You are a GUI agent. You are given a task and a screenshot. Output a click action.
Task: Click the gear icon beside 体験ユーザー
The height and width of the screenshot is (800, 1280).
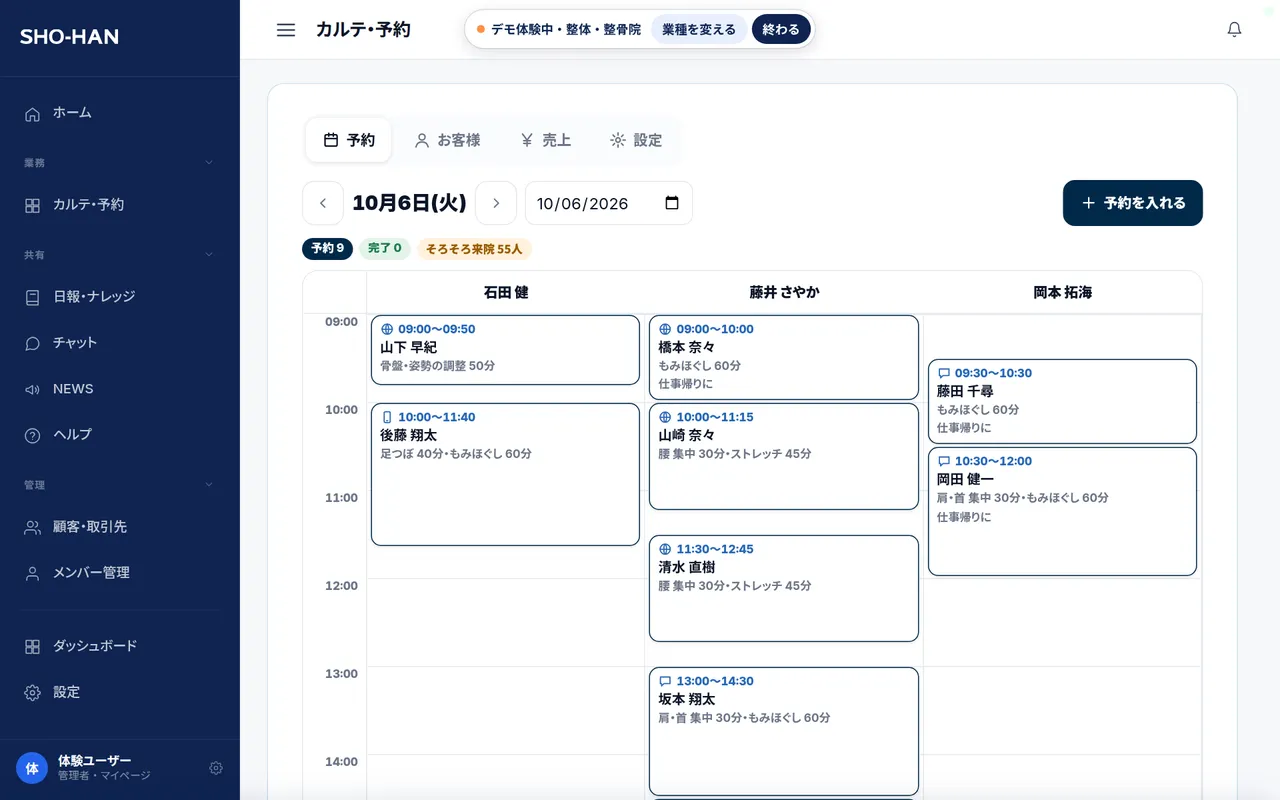[216, 768]
